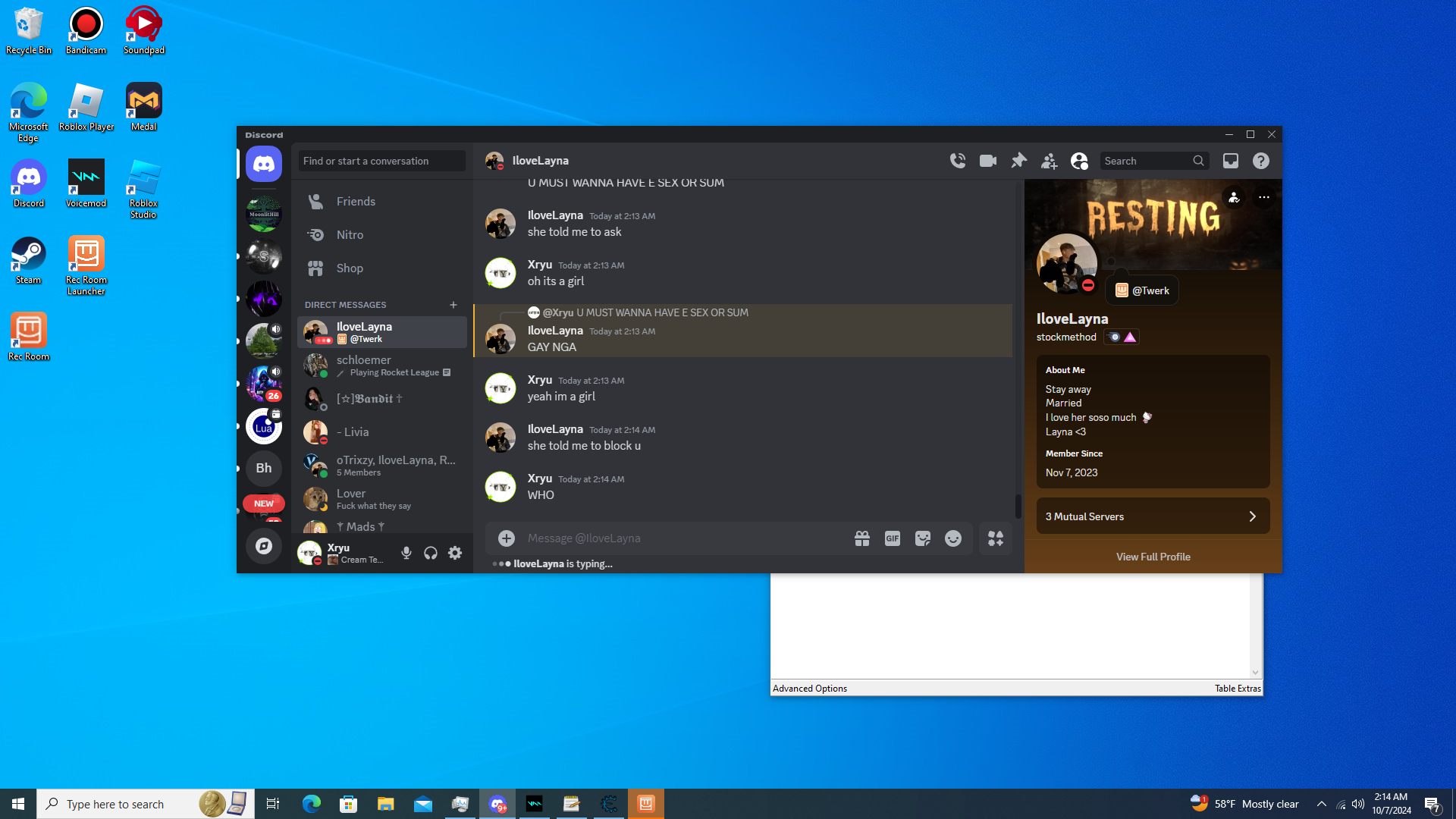Viewport: 1456px width, 819px height.
Task: Toggle headphone deafen
Action: (431, 554)
